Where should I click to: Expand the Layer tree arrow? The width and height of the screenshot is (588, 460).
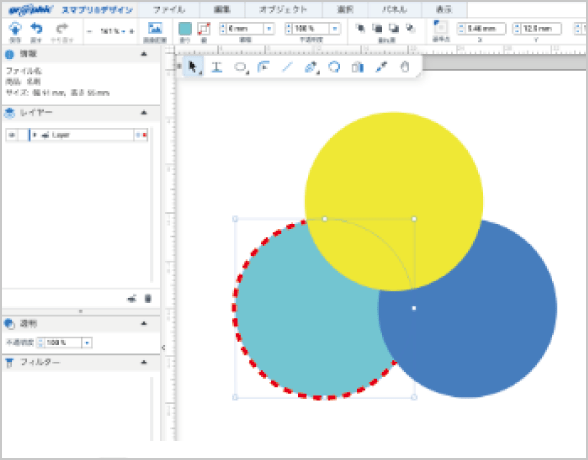point(34,135)
